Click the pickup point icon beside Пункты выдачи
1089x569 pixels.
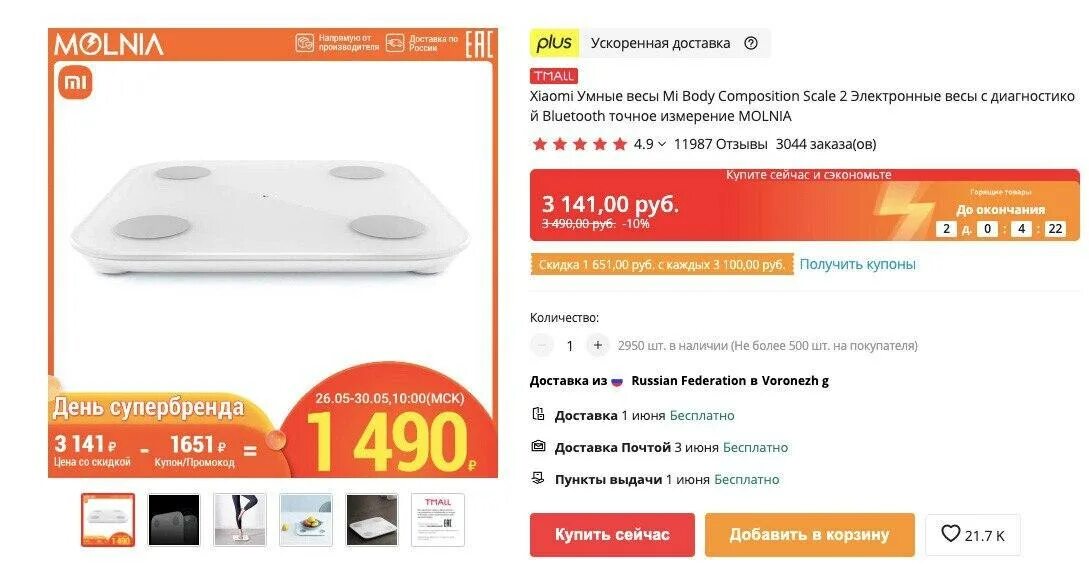pyautogui.click(x=538, y=479)
